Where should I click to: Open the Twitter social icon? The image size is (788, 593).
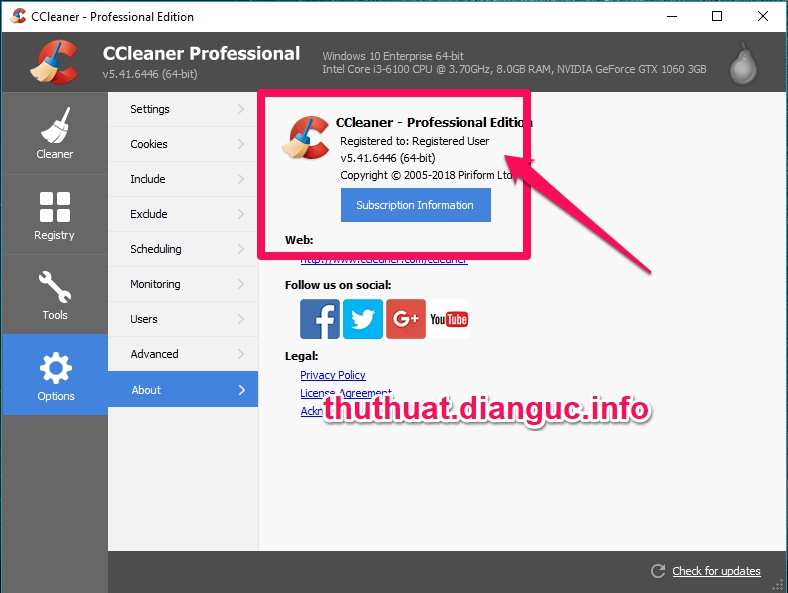(363, 319)
